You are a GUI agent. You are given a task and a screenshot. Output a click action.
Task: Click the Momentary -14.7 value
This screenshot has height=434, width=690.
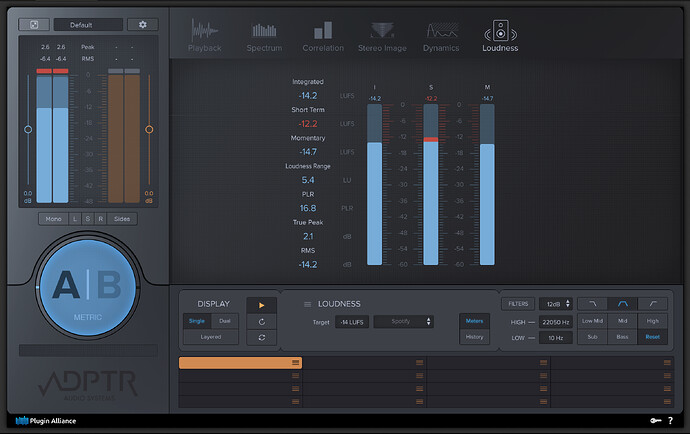point(308,152)
